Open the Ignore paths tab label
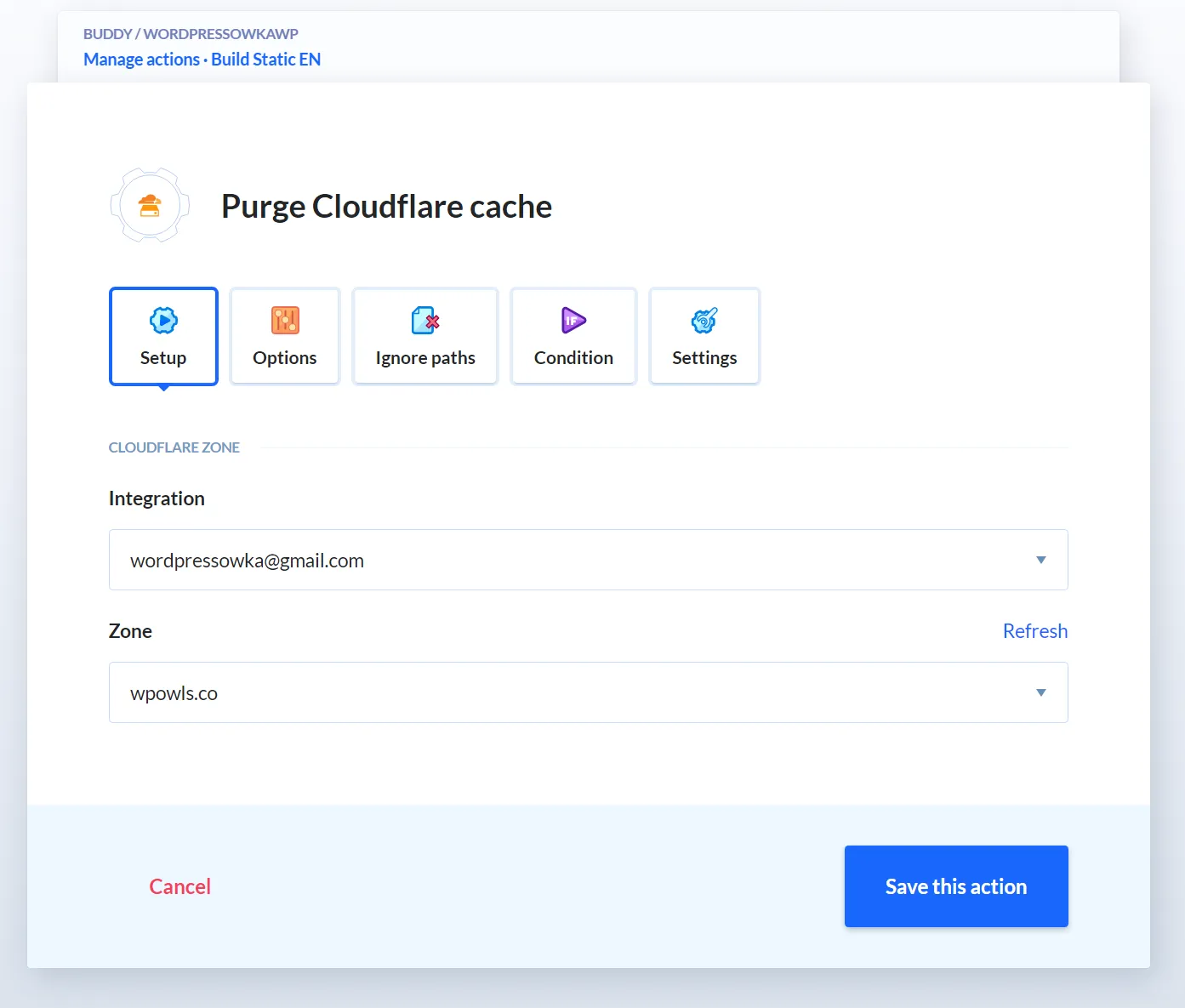This screenshot has height=1008, width=1185. coord(425,358)
